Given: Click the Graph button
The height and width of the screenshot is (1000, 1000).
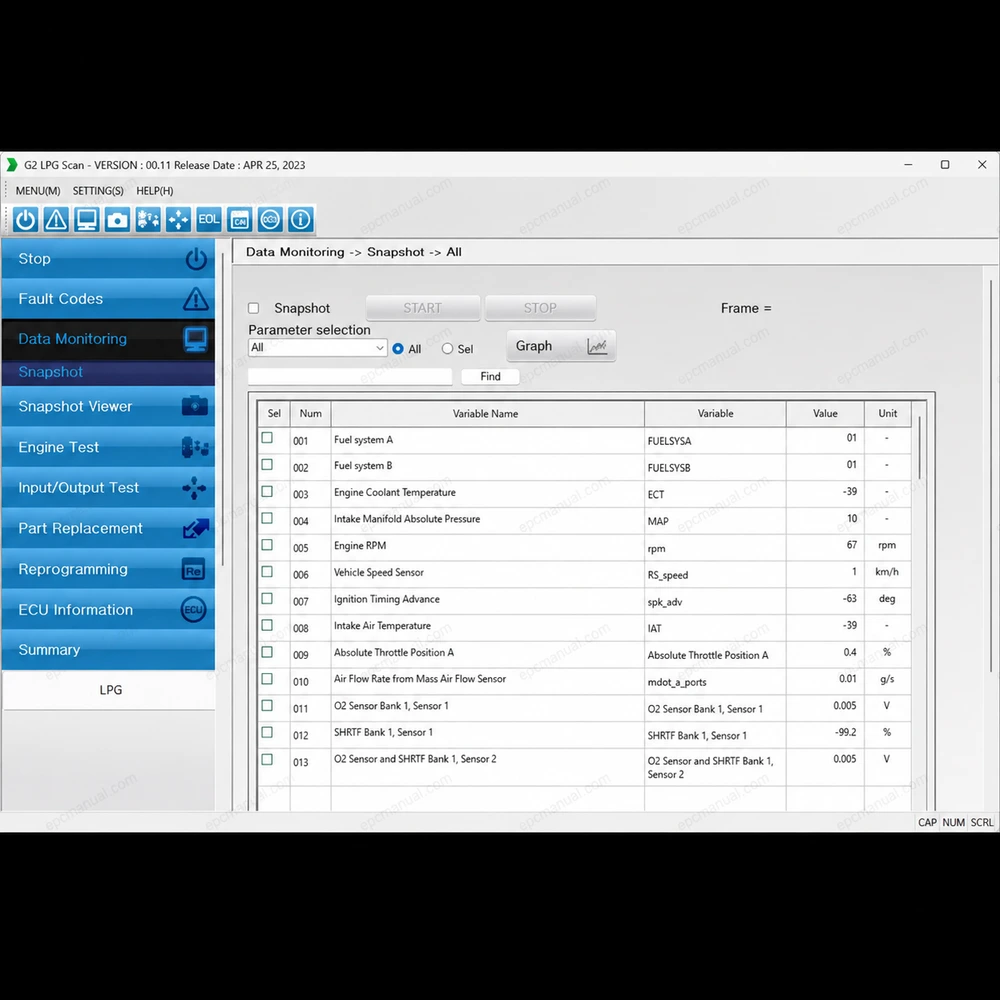Looking at the screenshot, I should tap(561, 346).
